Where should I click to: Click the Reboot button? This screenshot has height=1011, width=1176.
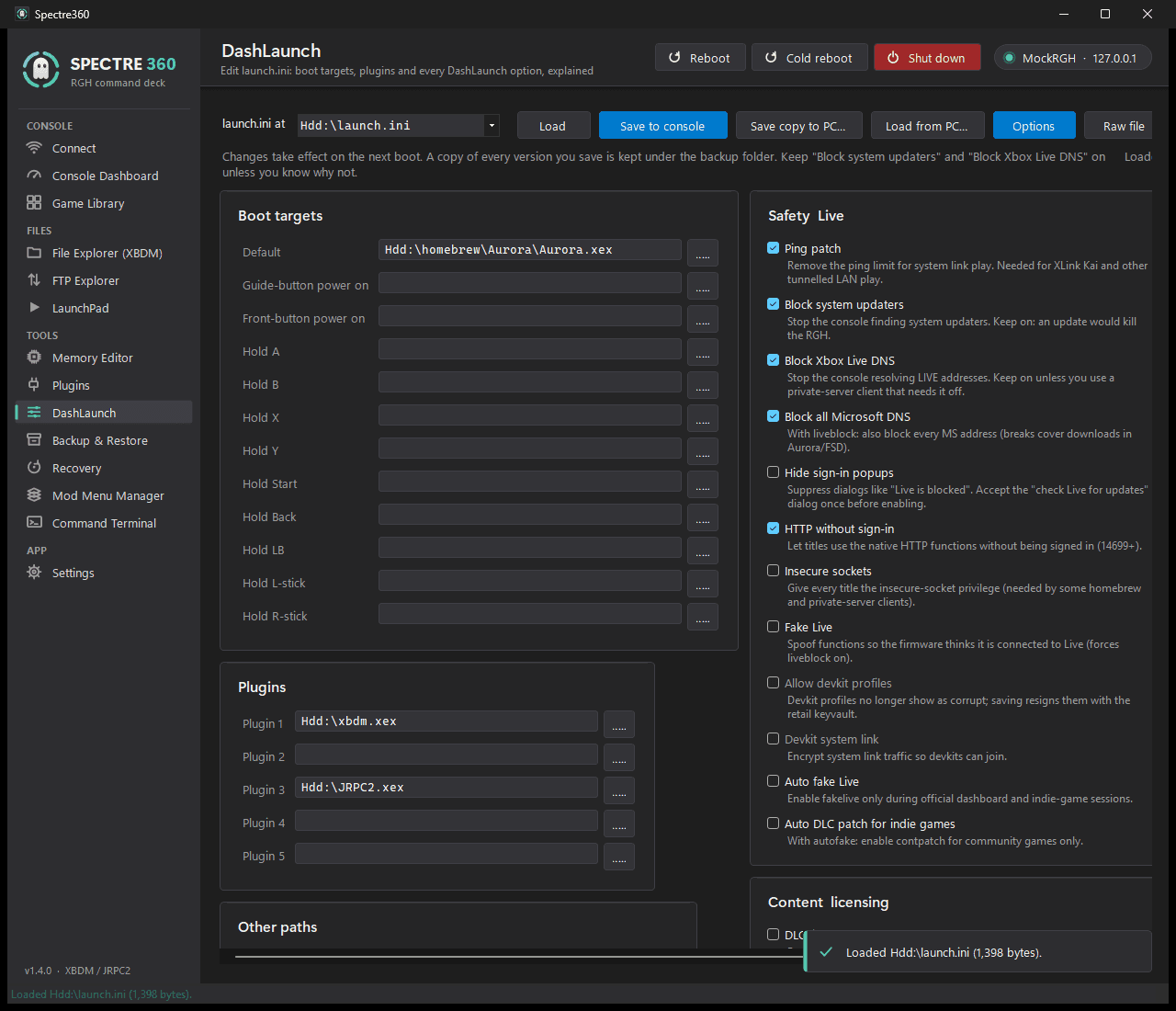[x=699, y=58]
